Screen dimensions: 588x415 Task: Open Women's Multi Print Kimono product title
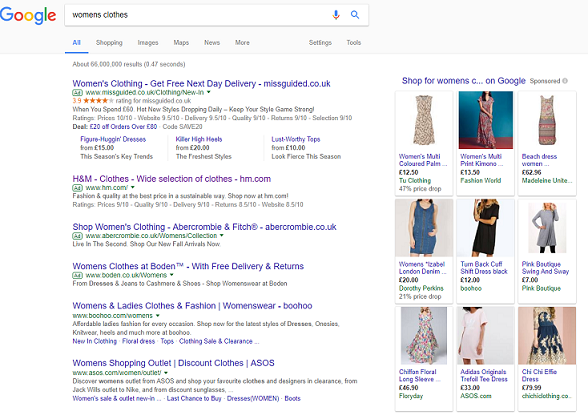[482, 160]
